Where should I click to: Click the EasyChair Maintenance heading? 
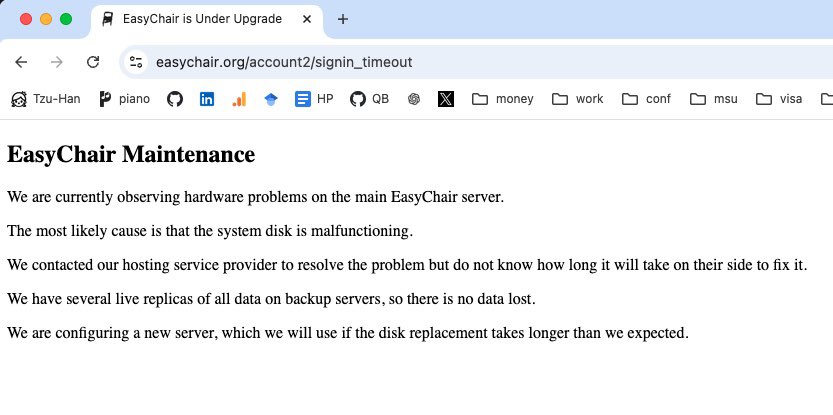pyautogui.click(x=131, y=155)
